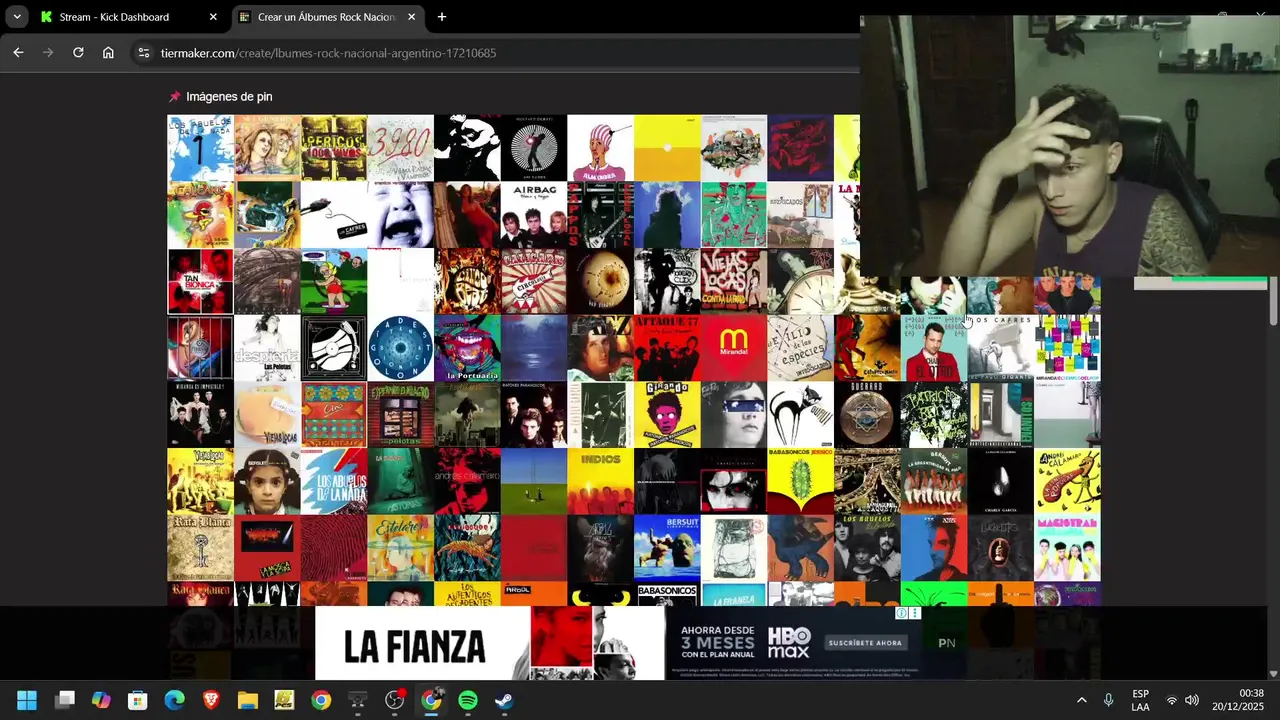
Task: Launch Copilot from the taskbar
Action: click(101, 700)
